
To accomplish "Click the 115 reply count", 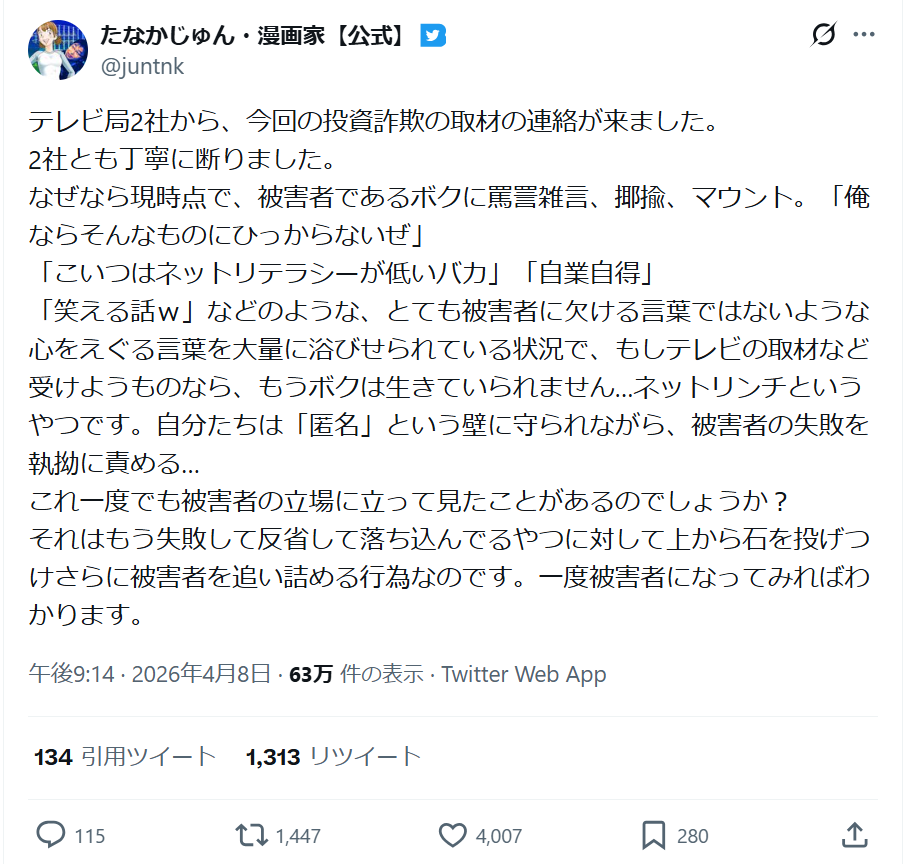I will tap(90, 836).
